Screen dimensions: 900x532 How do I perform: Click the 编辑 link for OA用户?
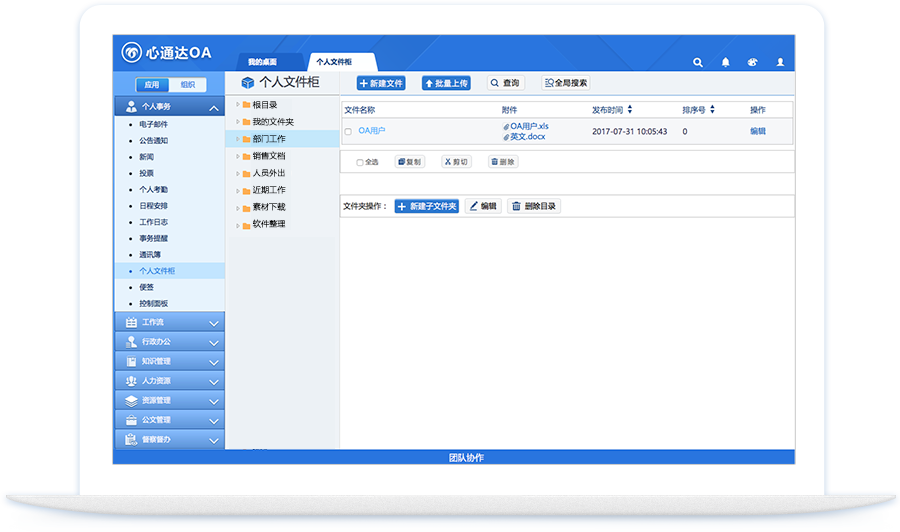pos(758,131)
